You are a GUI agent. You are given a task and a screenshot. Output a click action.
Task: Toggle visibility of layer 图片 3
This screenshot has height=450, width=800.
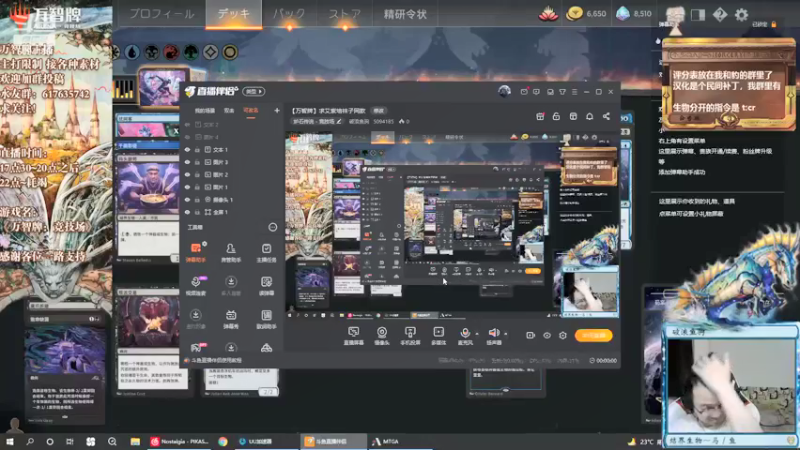point(187,162)
